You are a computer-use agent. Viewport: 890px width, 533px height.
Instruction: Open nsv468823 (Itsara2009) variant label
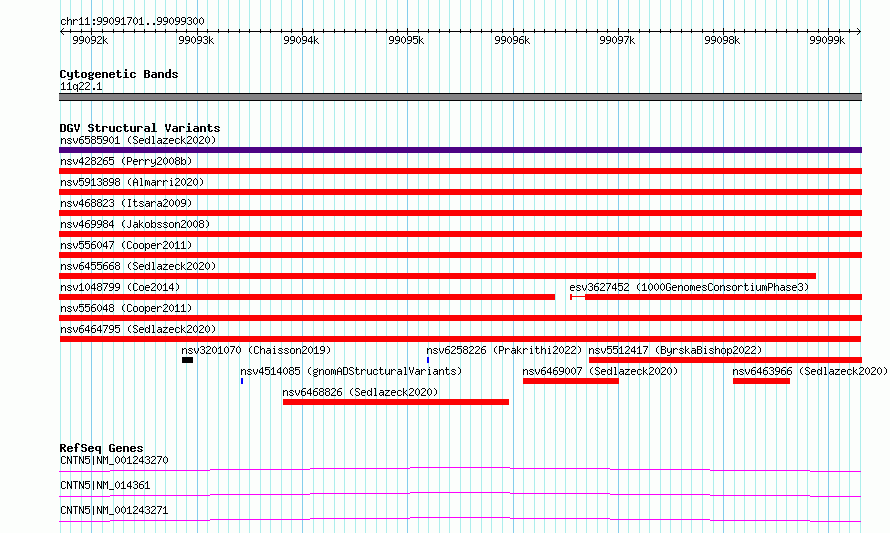coord(126,203)
